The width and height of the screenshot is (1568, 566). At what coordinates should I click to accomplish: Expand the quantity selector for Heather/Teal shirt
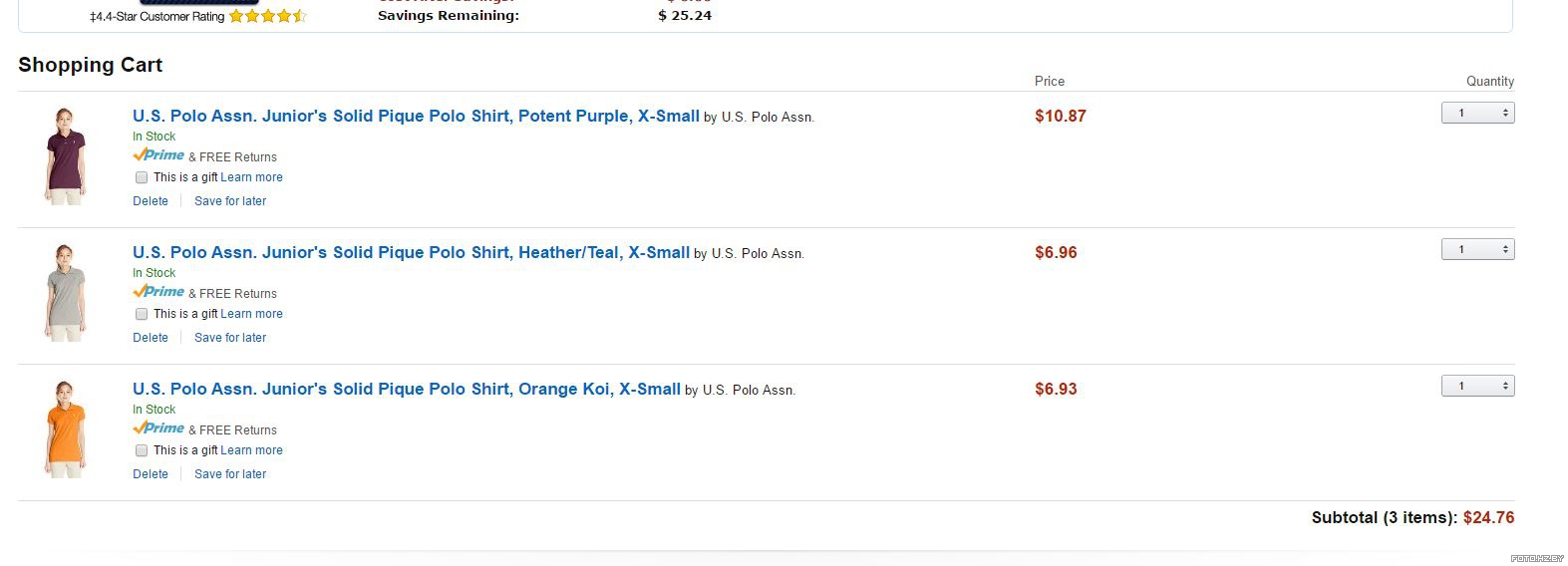pyautogui.click(x=1478, y=249)
